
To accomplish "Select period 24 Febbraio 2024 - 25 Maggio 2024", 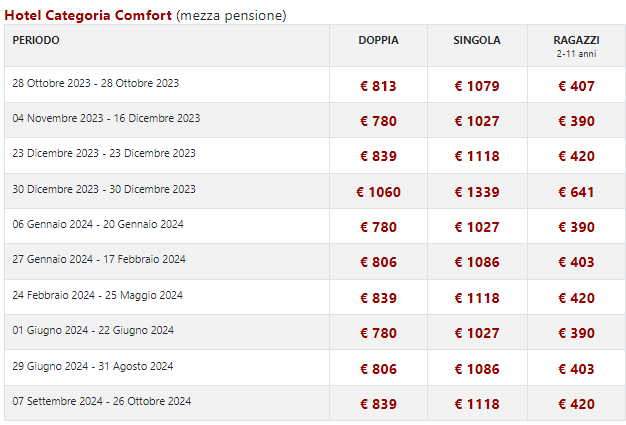I will [x=97, y=295].
